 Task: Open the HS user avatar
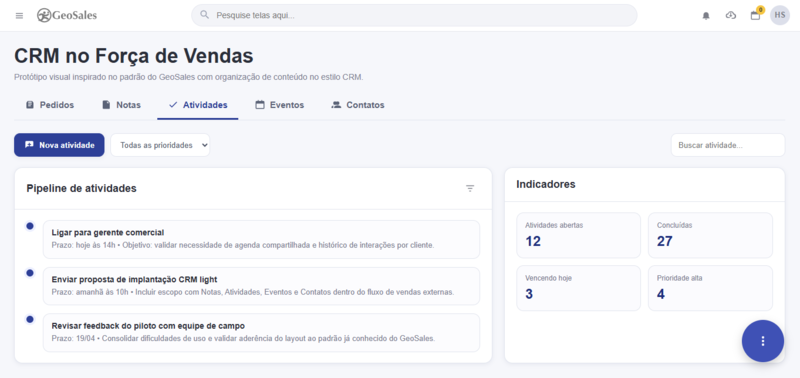tap(780, 15)
